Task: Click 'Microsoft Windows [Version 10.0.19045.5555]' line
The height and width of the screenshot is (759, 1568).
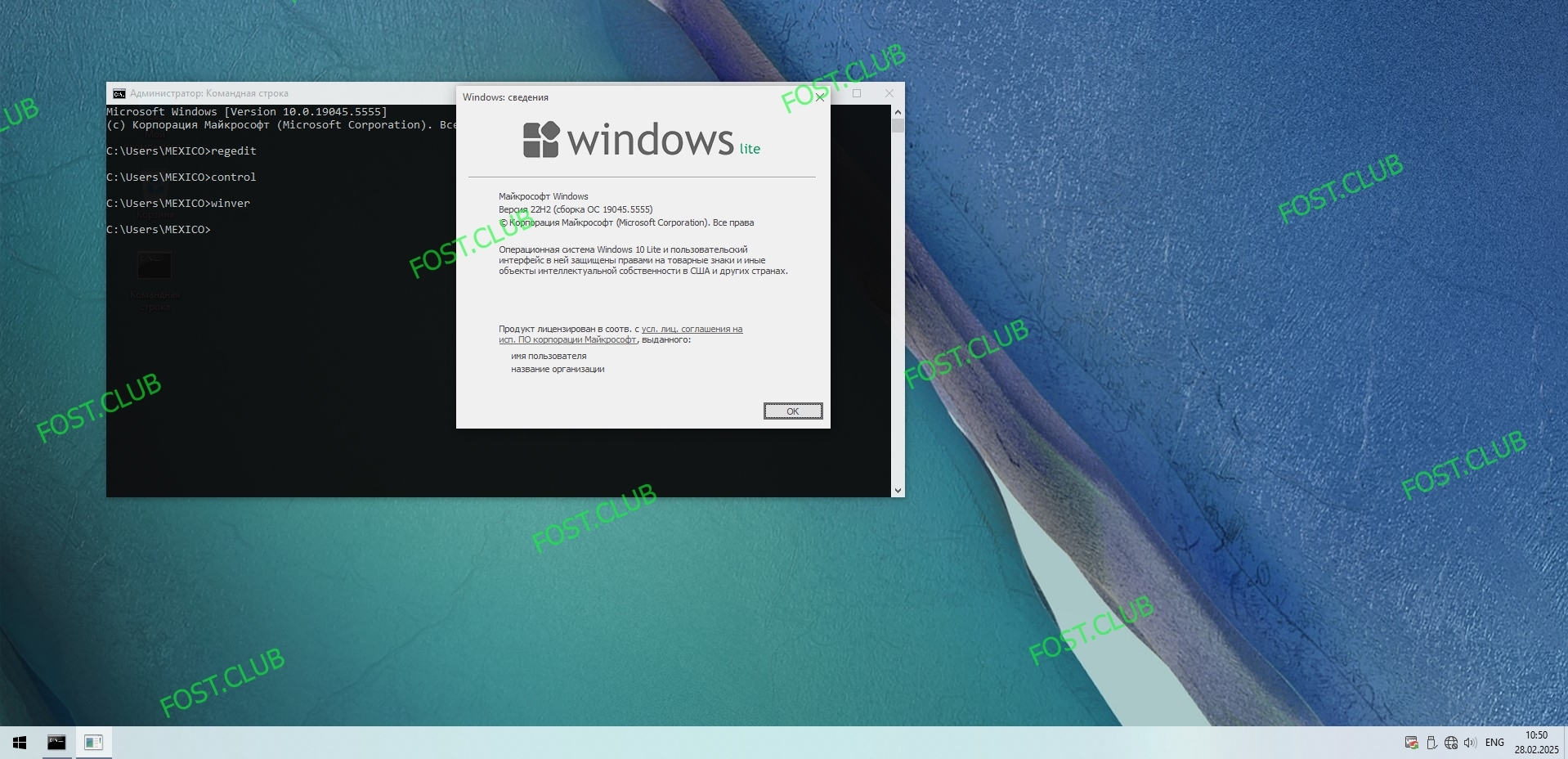Action: [x=247, y=112]
